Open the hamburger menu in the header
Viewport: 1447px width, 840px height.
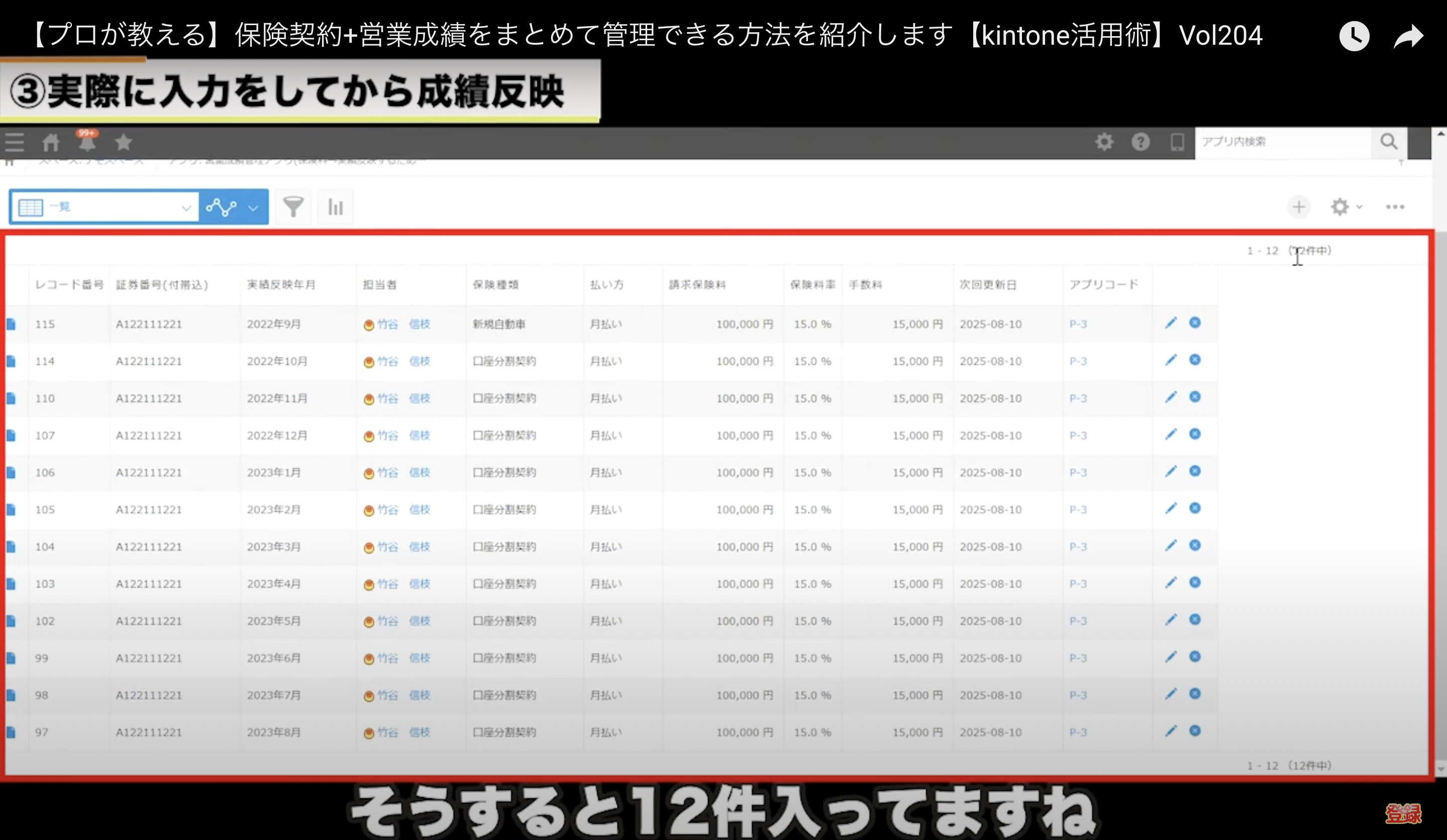pos(15,142)
